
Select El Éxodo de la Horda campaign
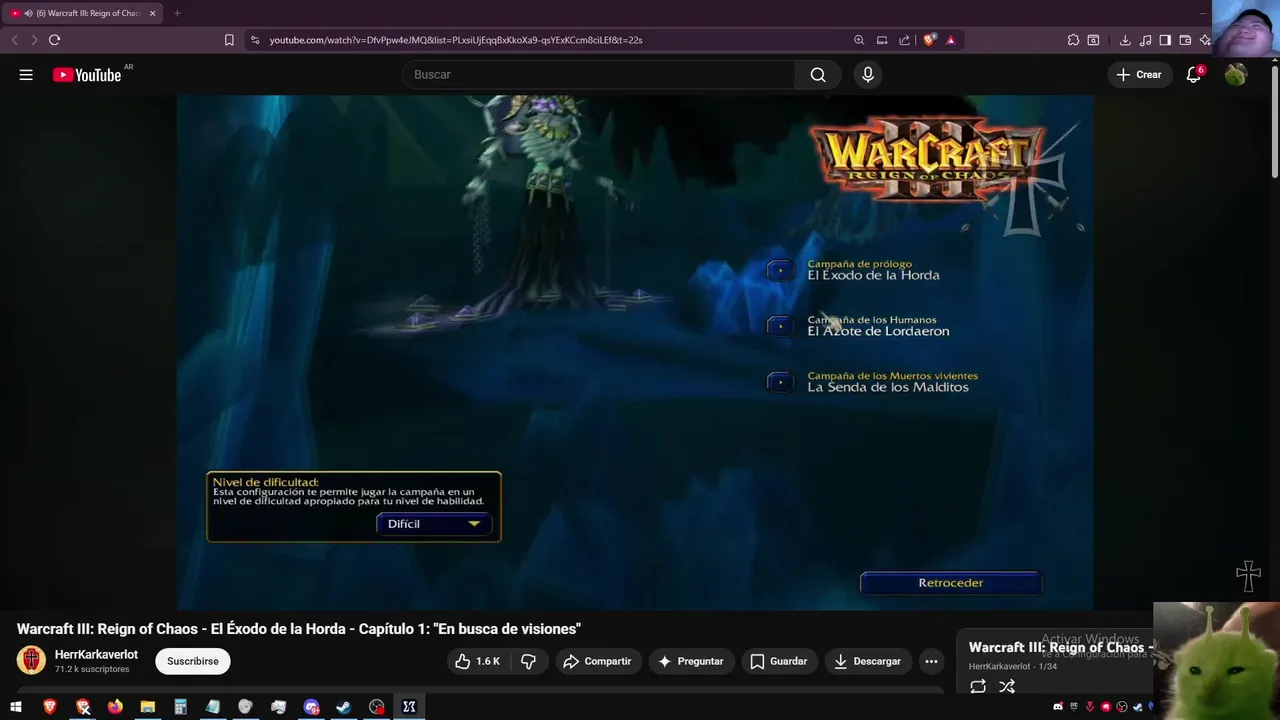873,270
